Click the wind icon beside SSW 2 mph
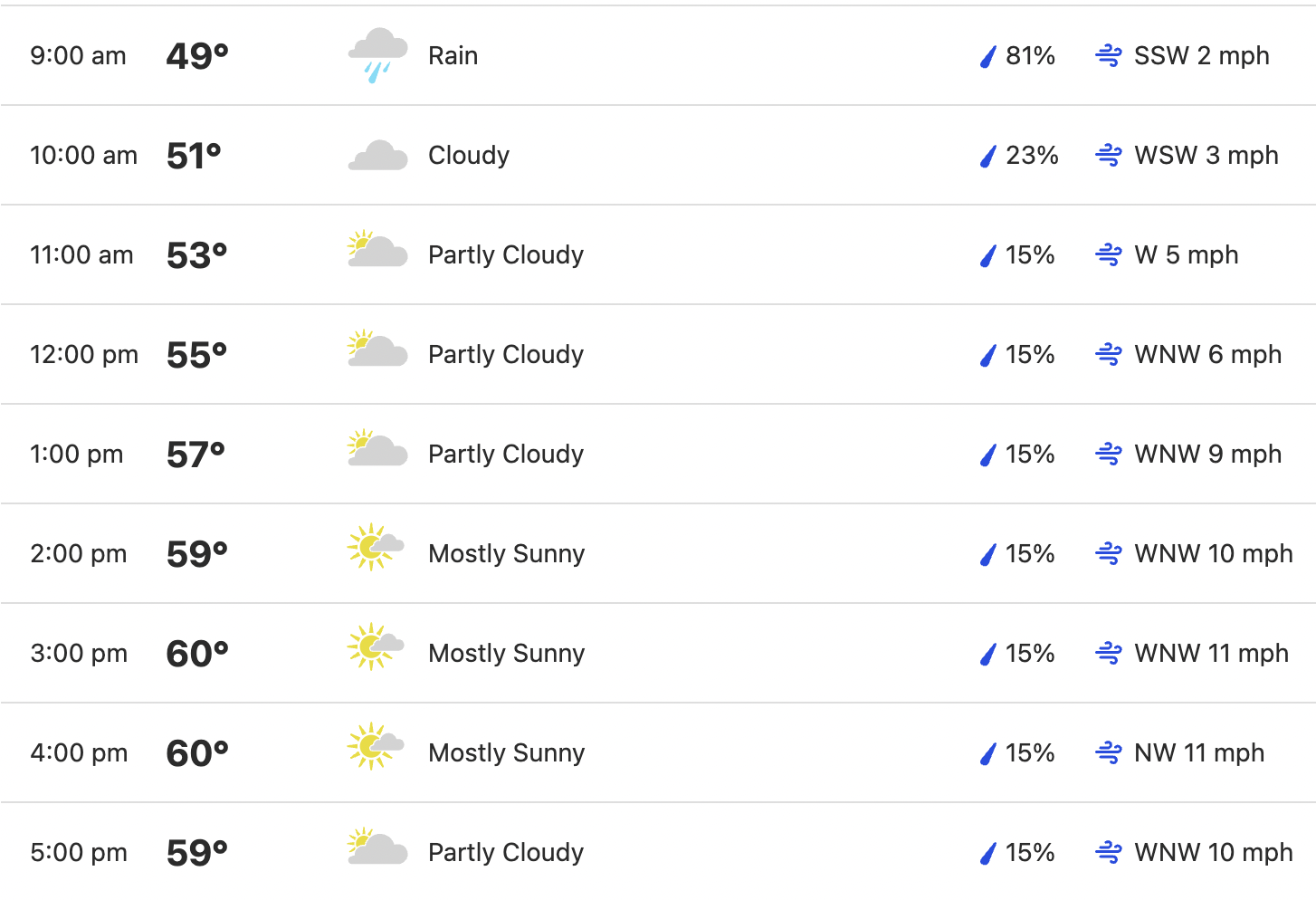 click(x=1109, y=56)
